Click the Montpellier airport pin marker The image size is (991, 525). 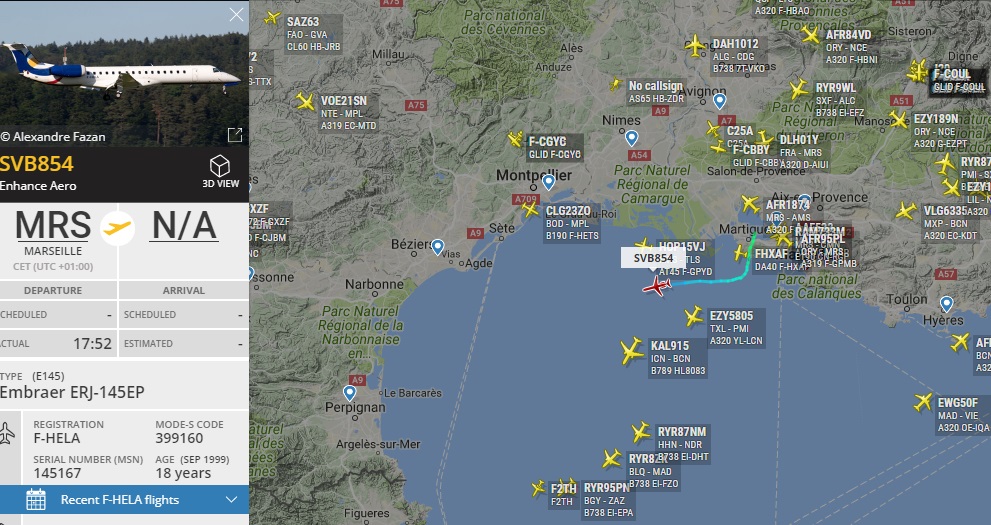(x=549, y=183)
